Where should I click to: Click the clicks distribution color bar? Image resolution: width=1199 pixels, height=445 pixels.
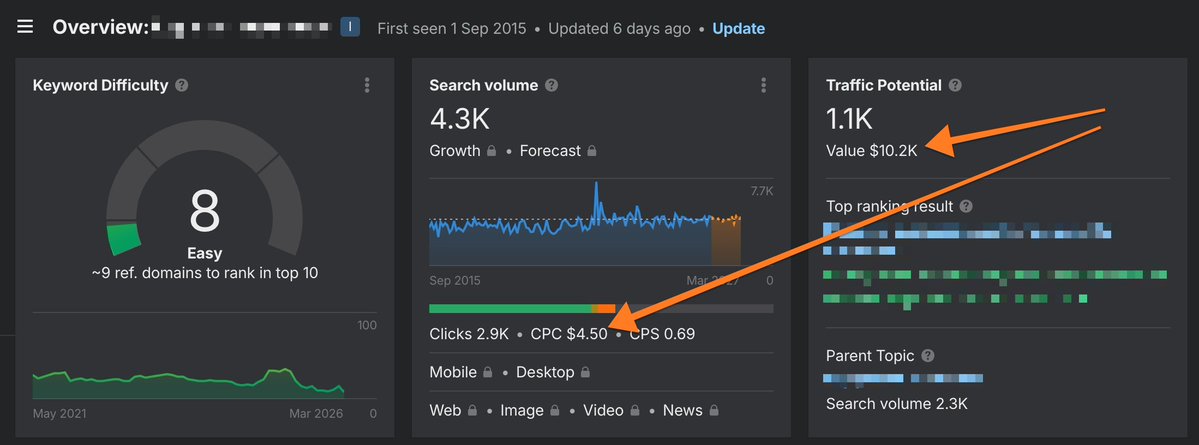pos(601,308)
